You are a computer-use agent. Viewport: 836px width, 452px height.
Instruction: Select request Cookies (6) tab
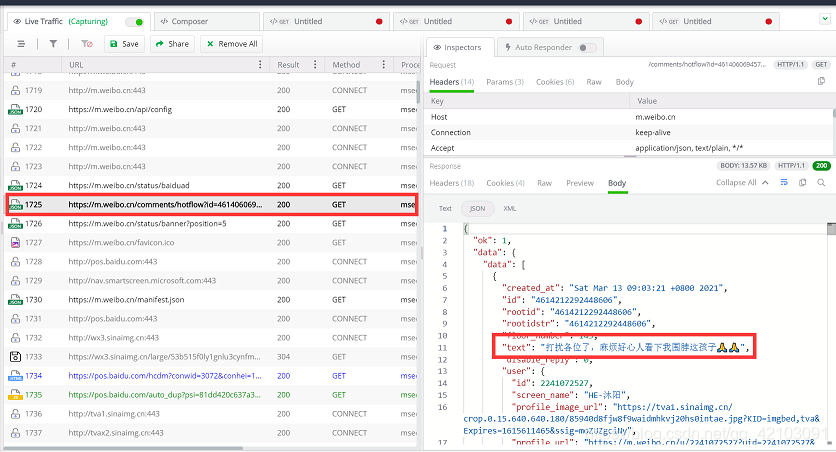pos(555,82)
